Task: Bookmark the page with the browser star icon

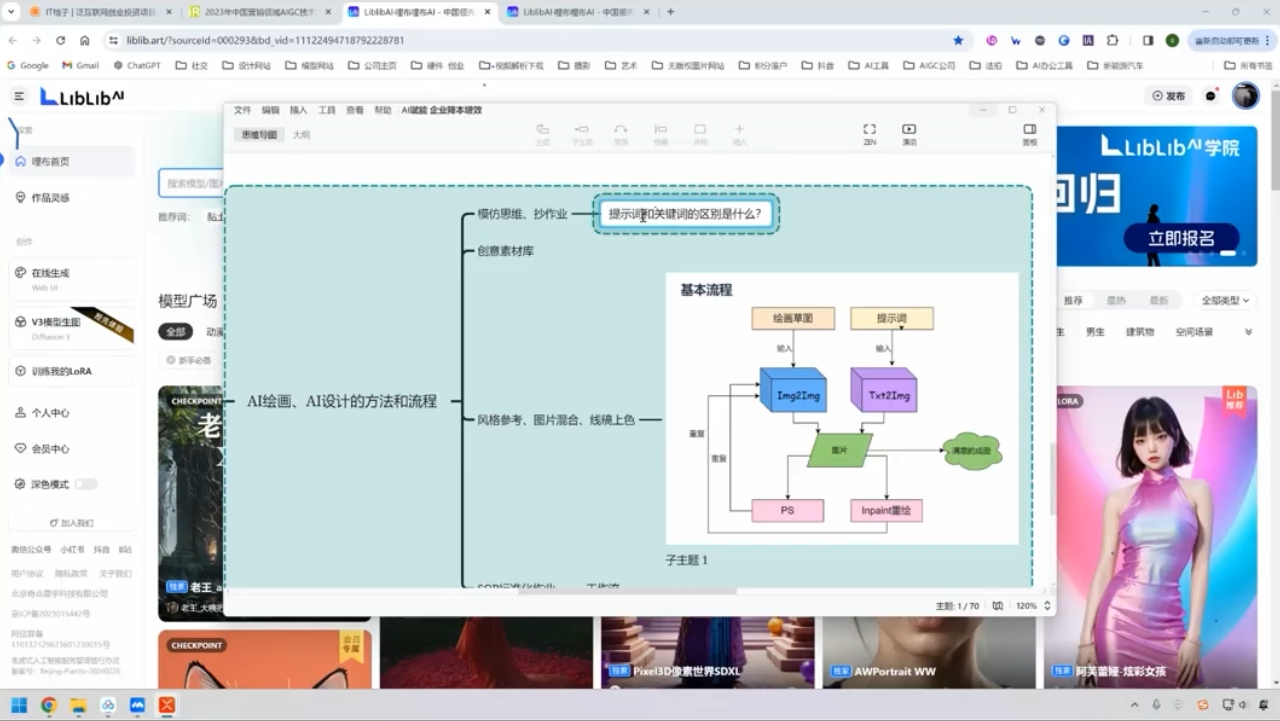Action: point(957,39)
